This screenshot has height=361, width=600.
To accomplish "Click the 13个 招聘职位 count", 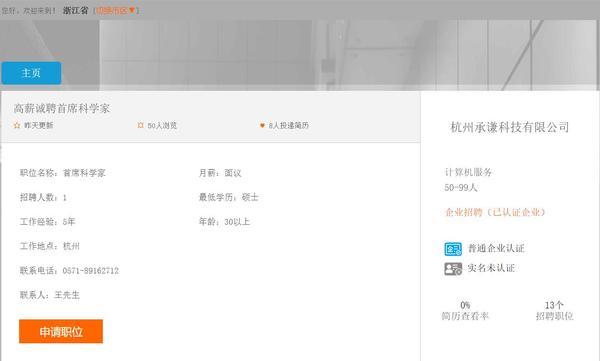I will pyautogui.click(x=554, y=310).
